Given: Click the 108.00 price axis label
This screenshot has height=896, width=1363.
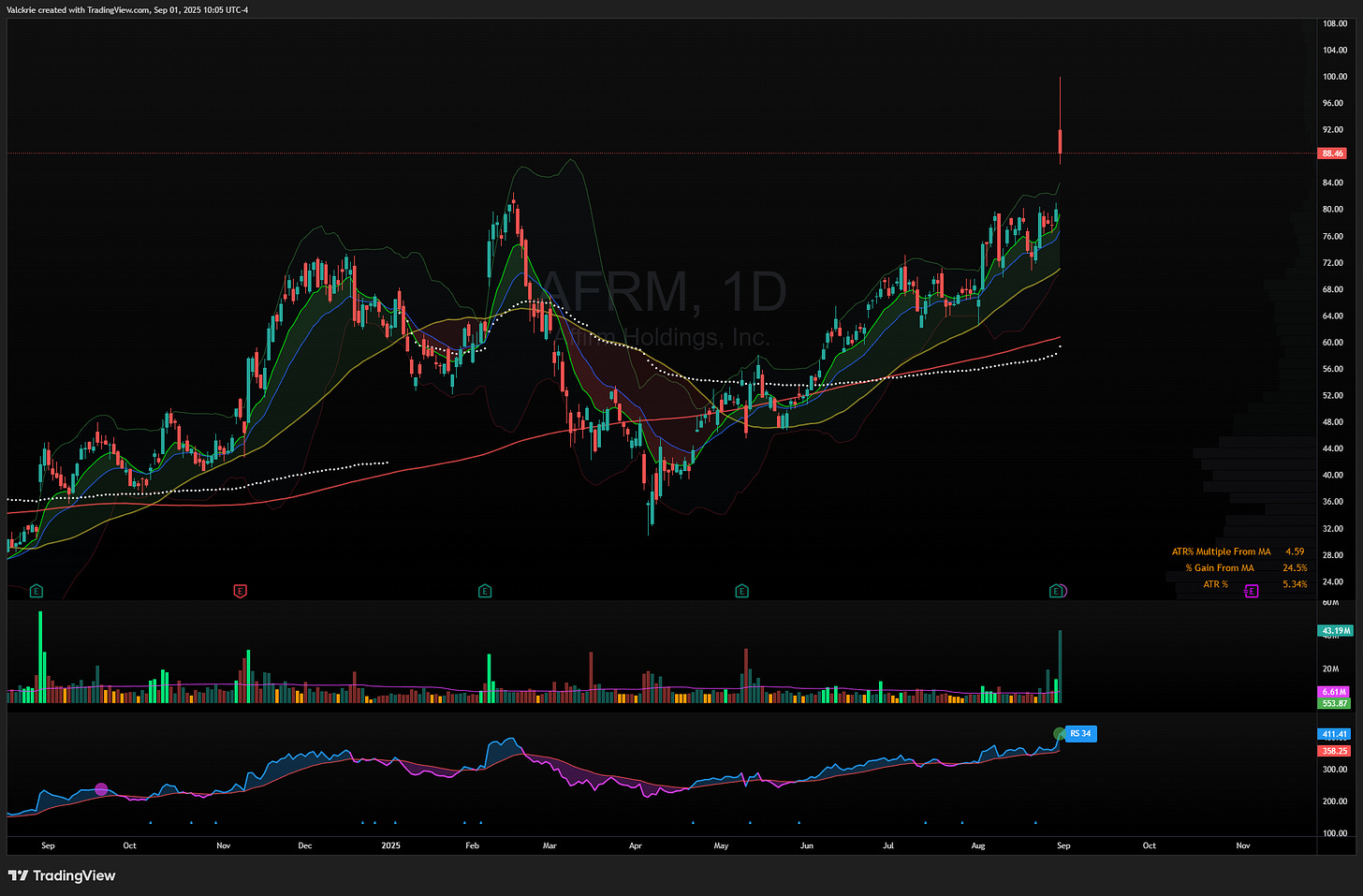Looking at the screenshot, I should (1334, 23).
